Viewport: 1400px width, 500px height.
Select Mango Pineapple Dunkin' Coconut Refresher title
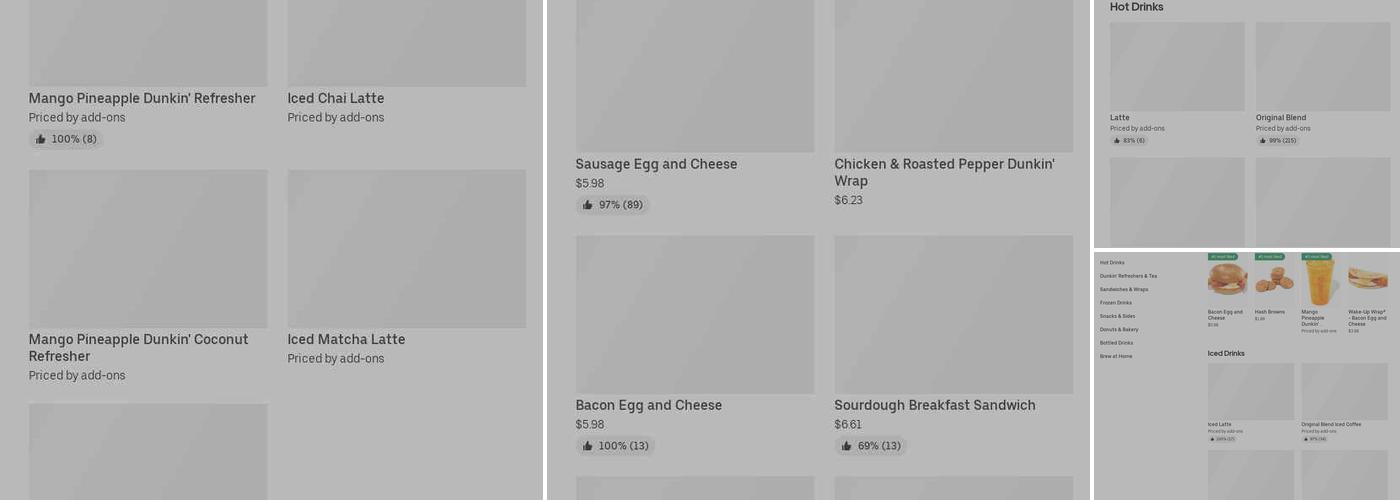[x=138, y=348]
